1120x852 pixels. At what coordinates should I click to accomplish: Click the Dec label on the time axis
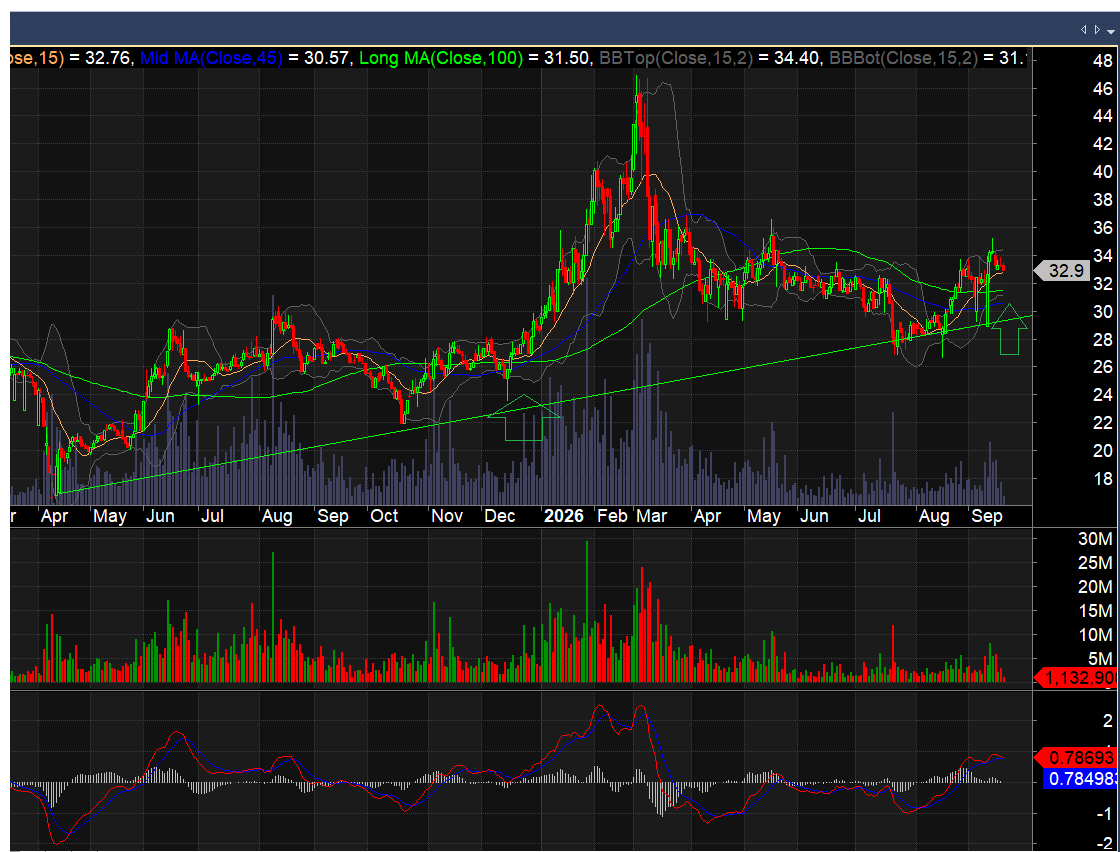tap(500, 516)
